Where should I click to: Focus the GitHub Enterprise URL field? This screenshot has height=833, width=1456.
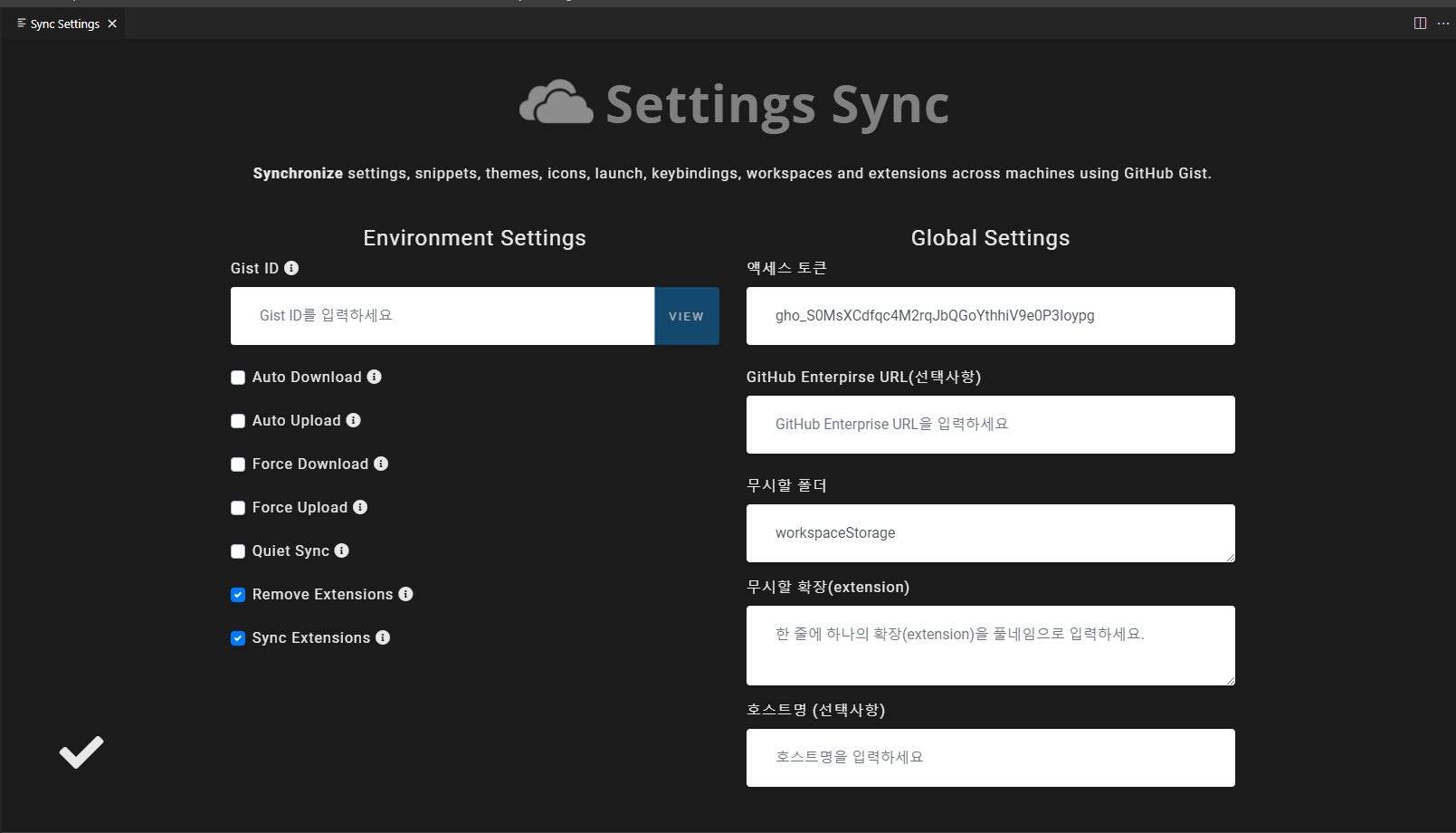991,425
